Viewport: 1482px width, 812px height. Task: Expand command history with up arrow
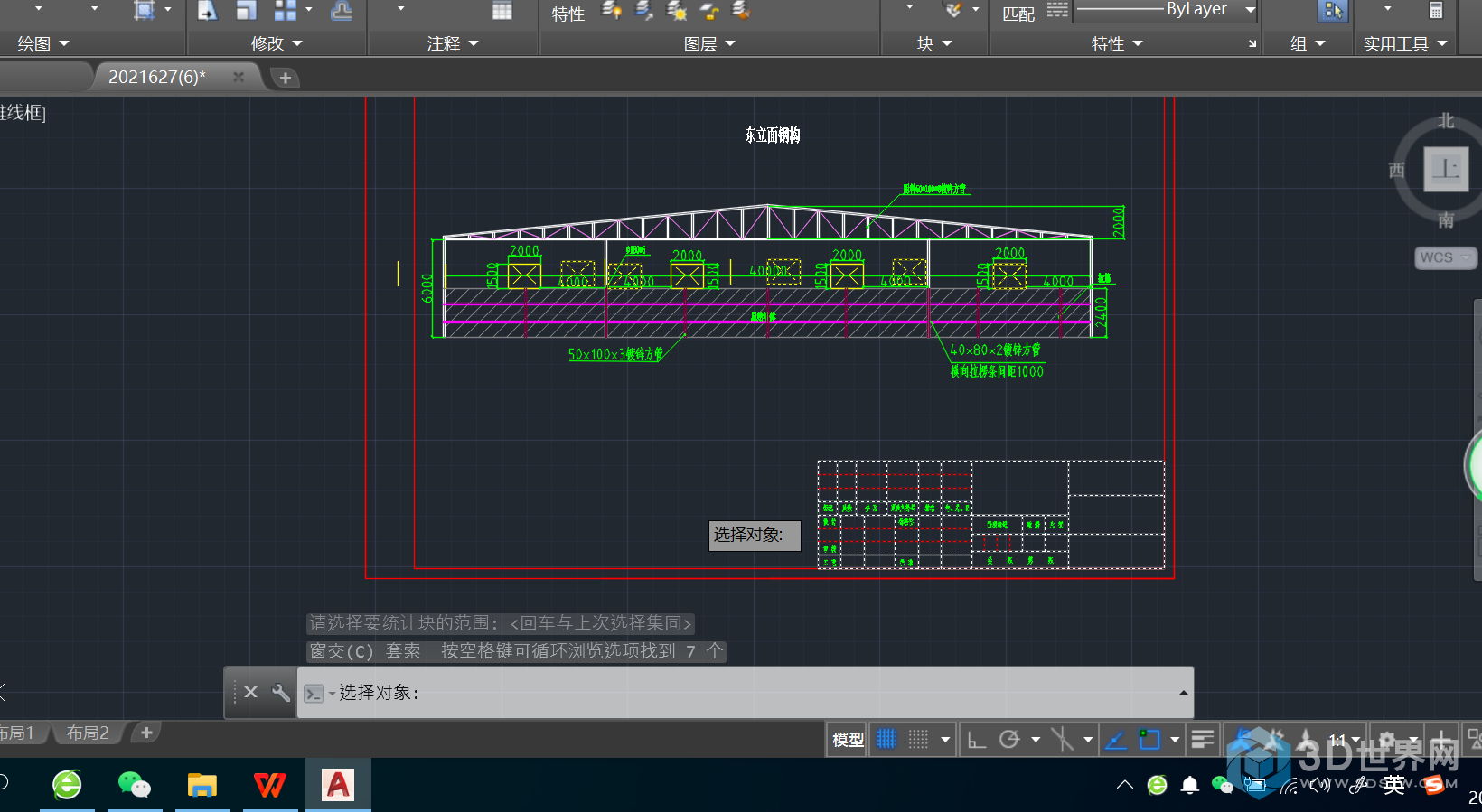pos(1183,693)
